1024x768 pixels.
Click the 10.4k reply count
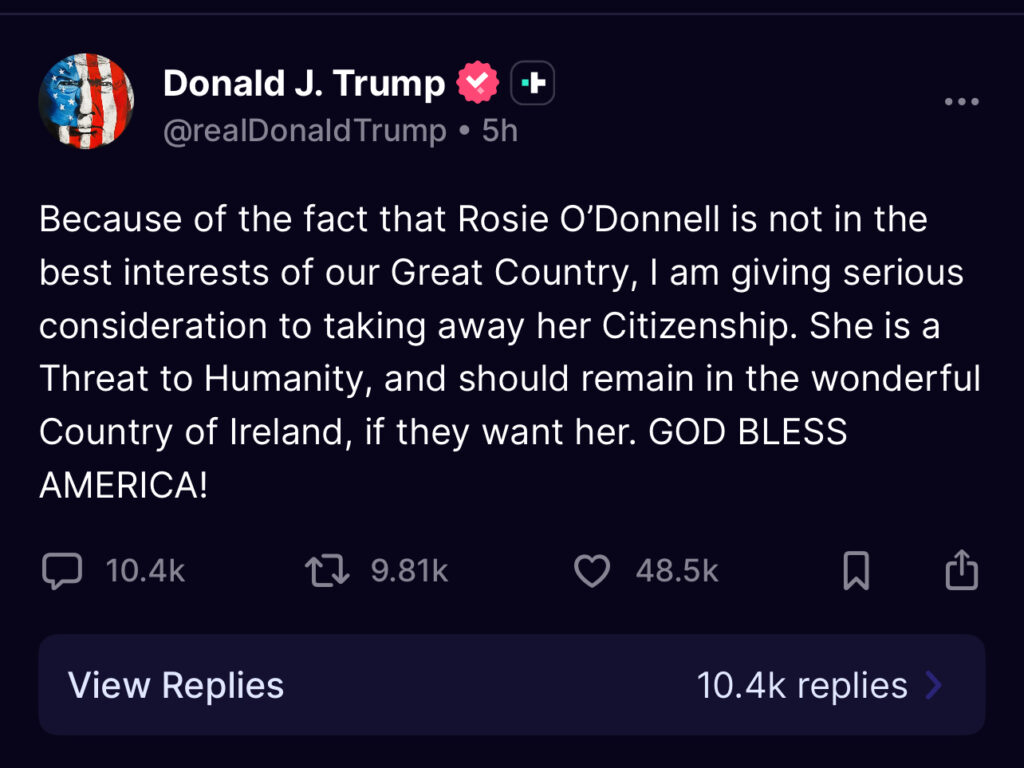pyautogui.click(x=145, y=571)
